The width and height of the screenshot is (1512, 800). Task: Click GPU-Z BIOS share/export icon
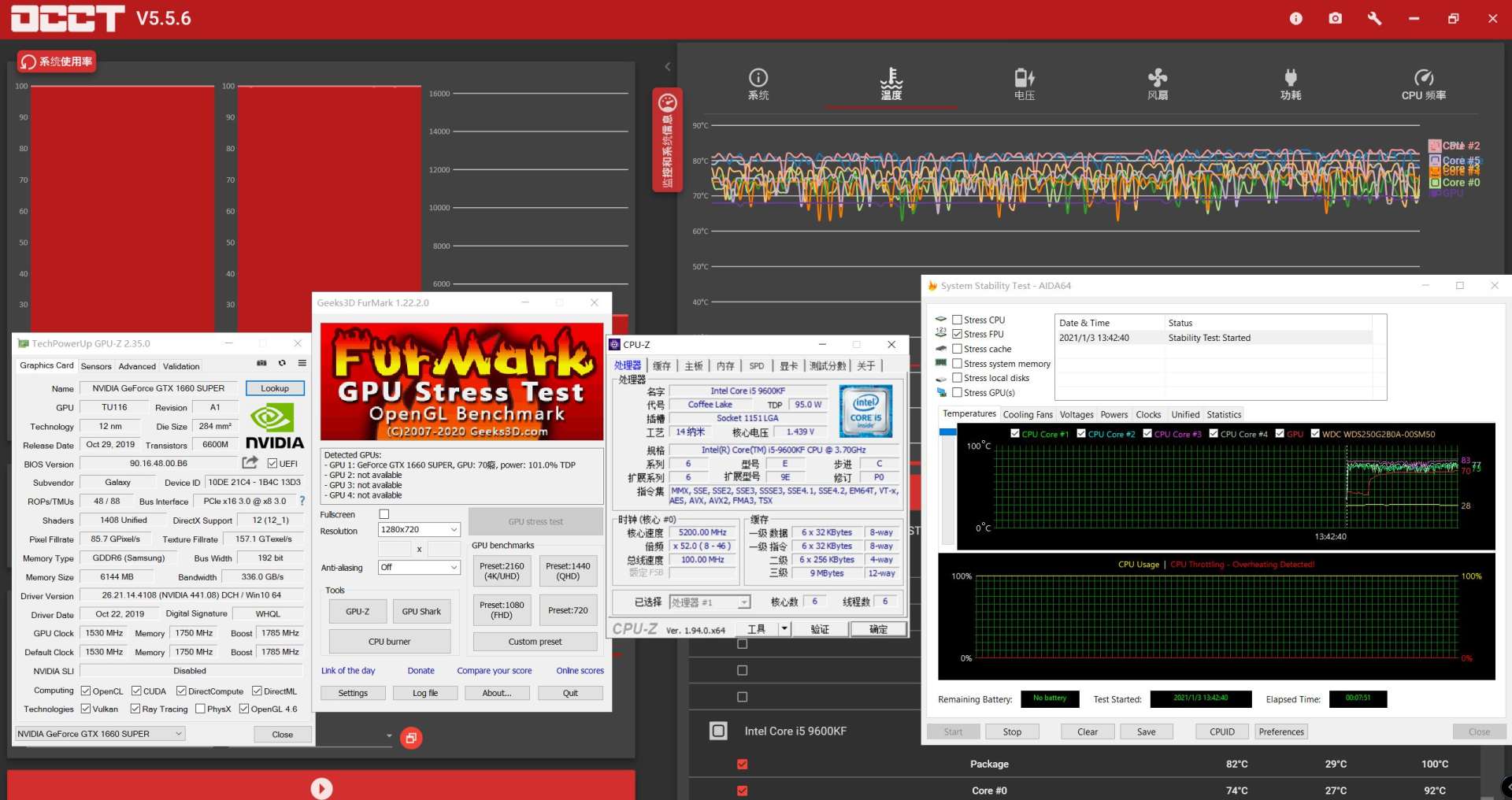[250, 463]
